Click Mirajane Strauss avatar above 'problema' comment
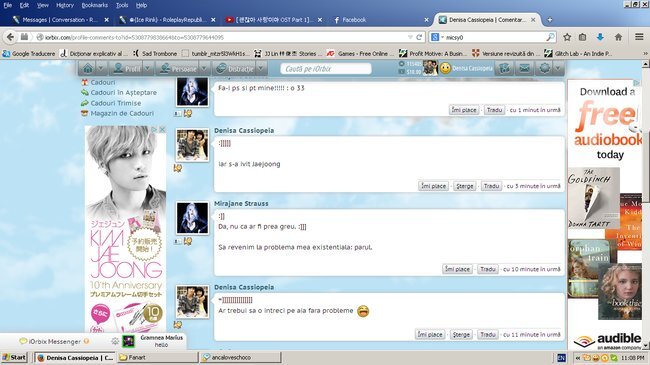This screenshot has height=365, width=650. pos(192,218)
